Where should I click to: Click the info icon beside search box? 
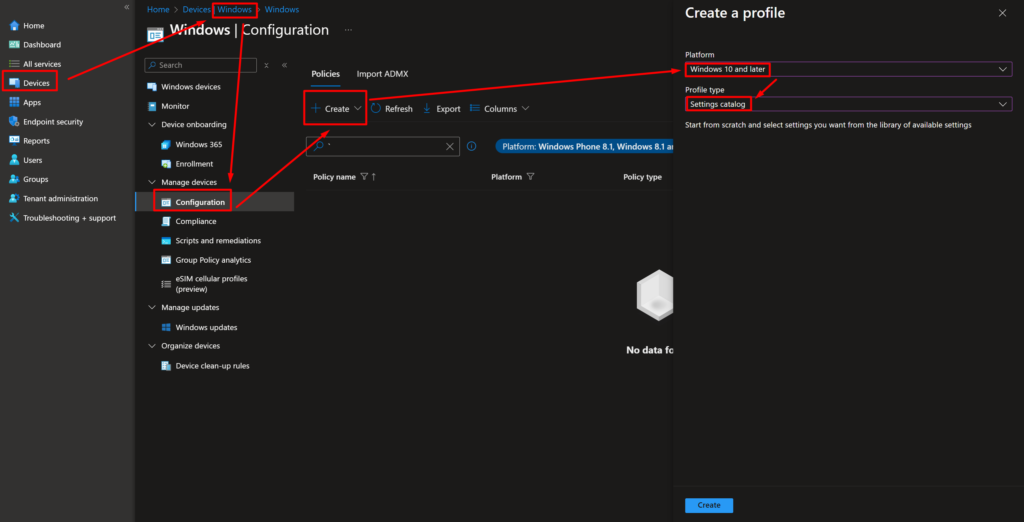(x=472, y=146)
